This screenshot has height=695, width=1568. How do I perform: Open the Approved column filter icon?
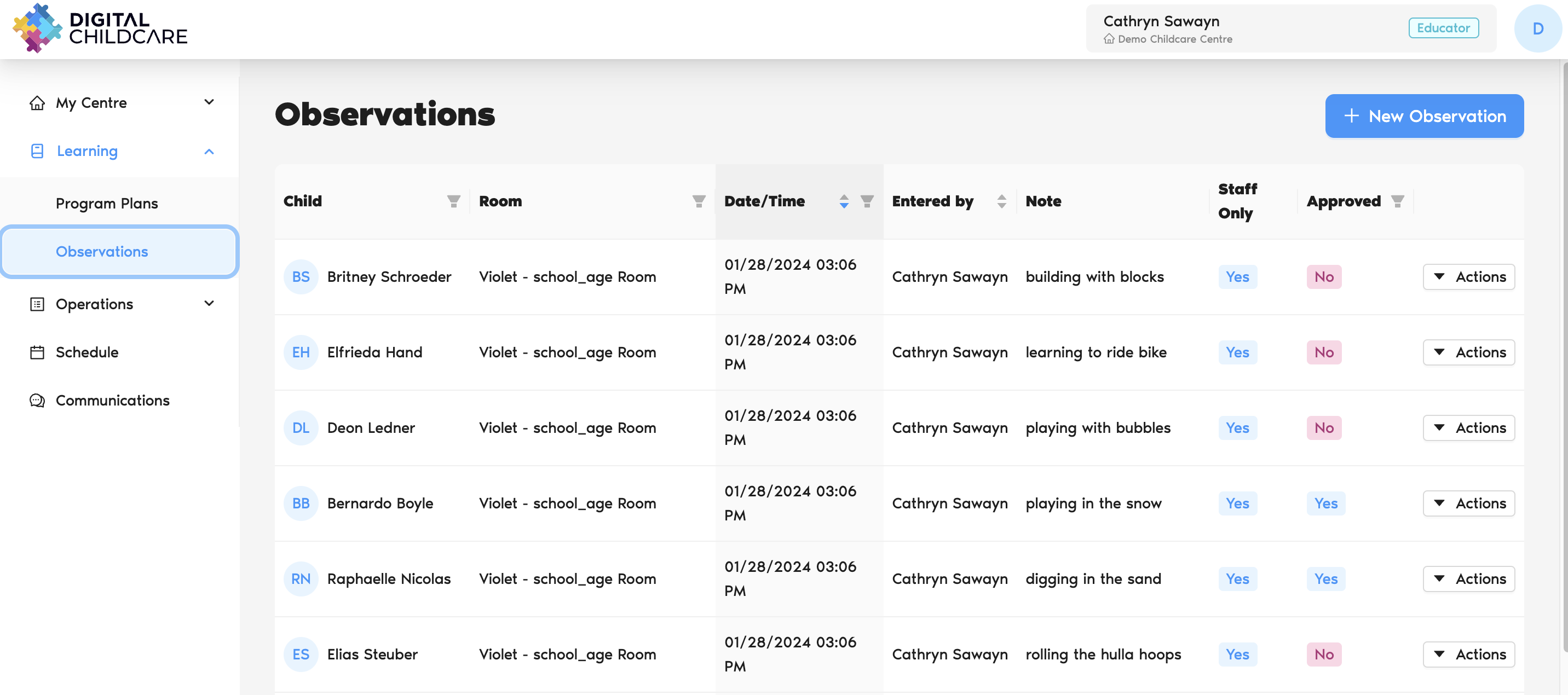point(1398,201)
